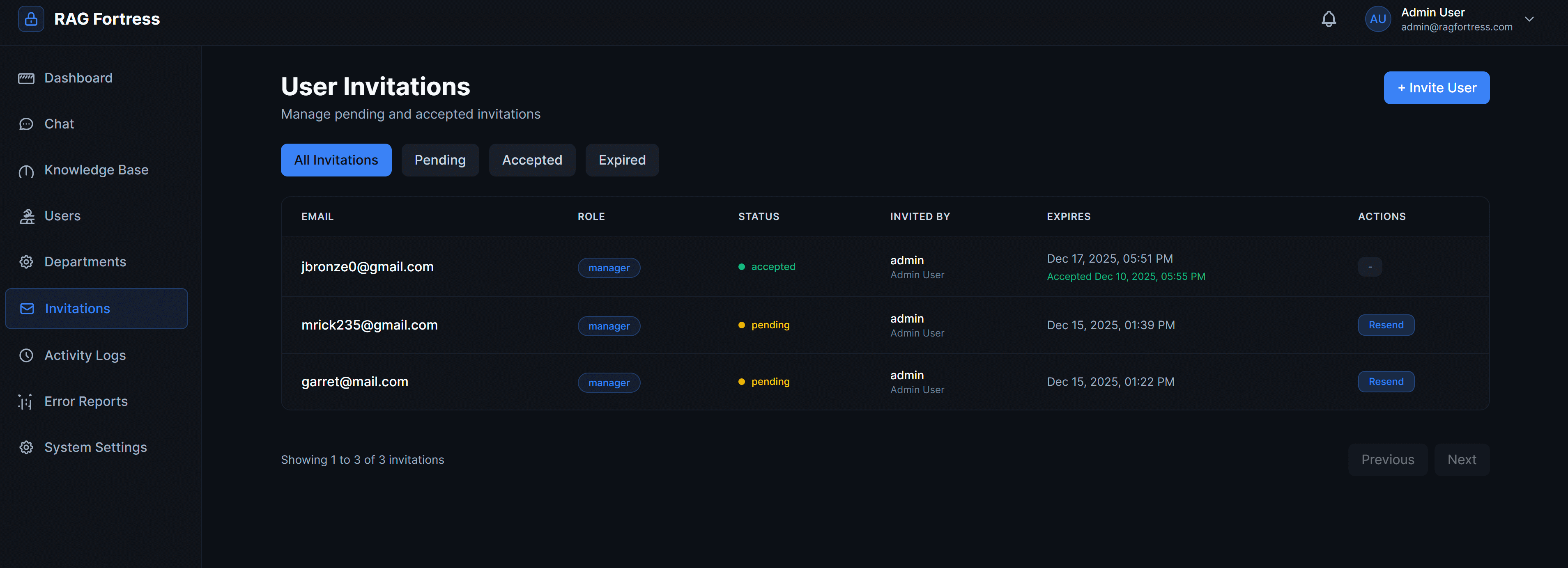This screenshot has width=1568, height=568.
Task: Click the AU avatar circle
Action: coord(1377,19)
